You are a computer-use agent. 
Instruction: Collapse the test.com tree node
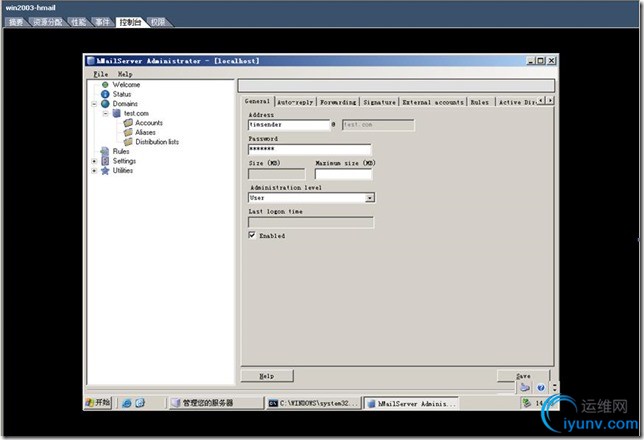pos(106,113)
